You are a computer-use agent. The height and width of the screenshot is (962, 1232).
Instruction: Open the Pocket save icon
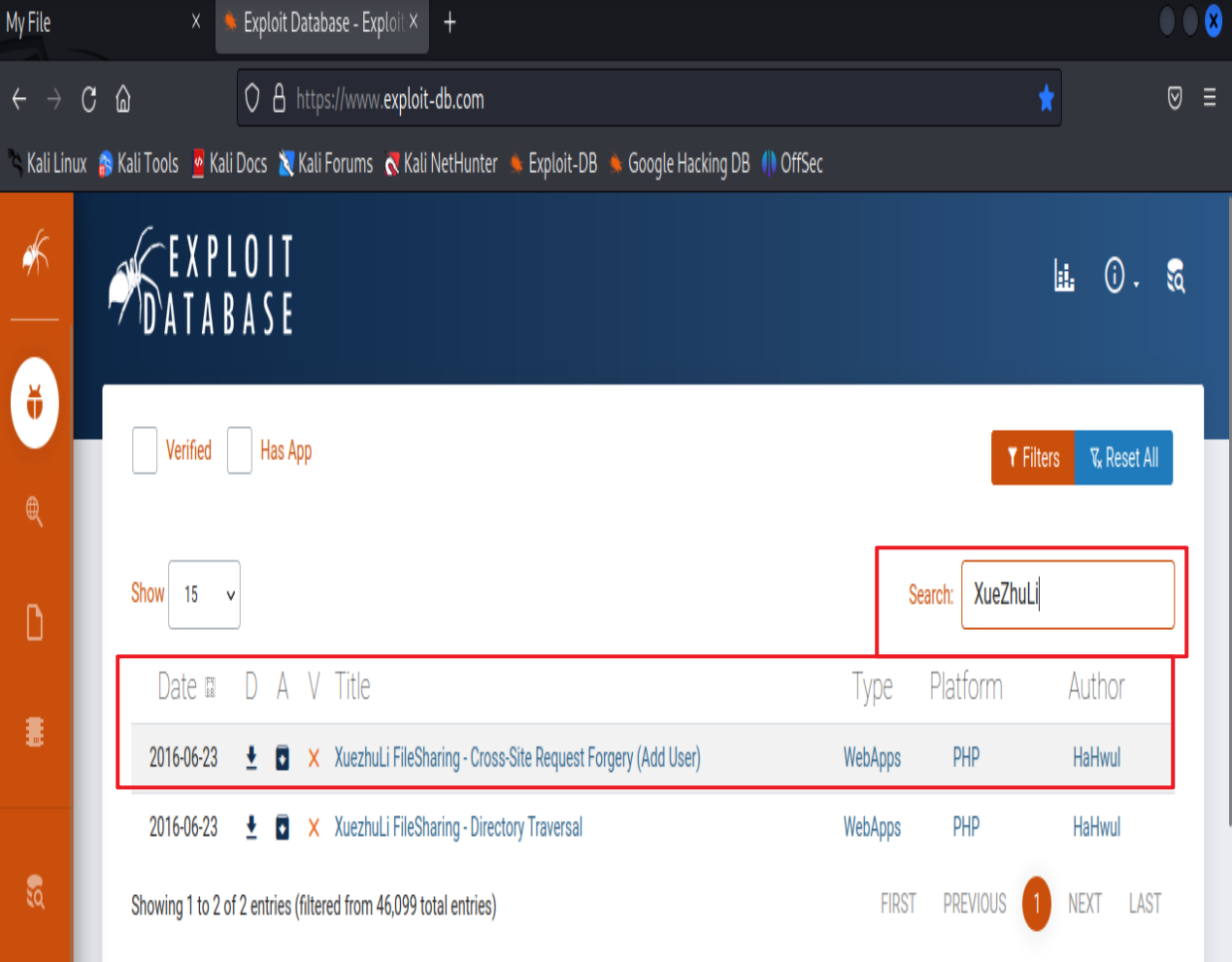coord(1175,98)
